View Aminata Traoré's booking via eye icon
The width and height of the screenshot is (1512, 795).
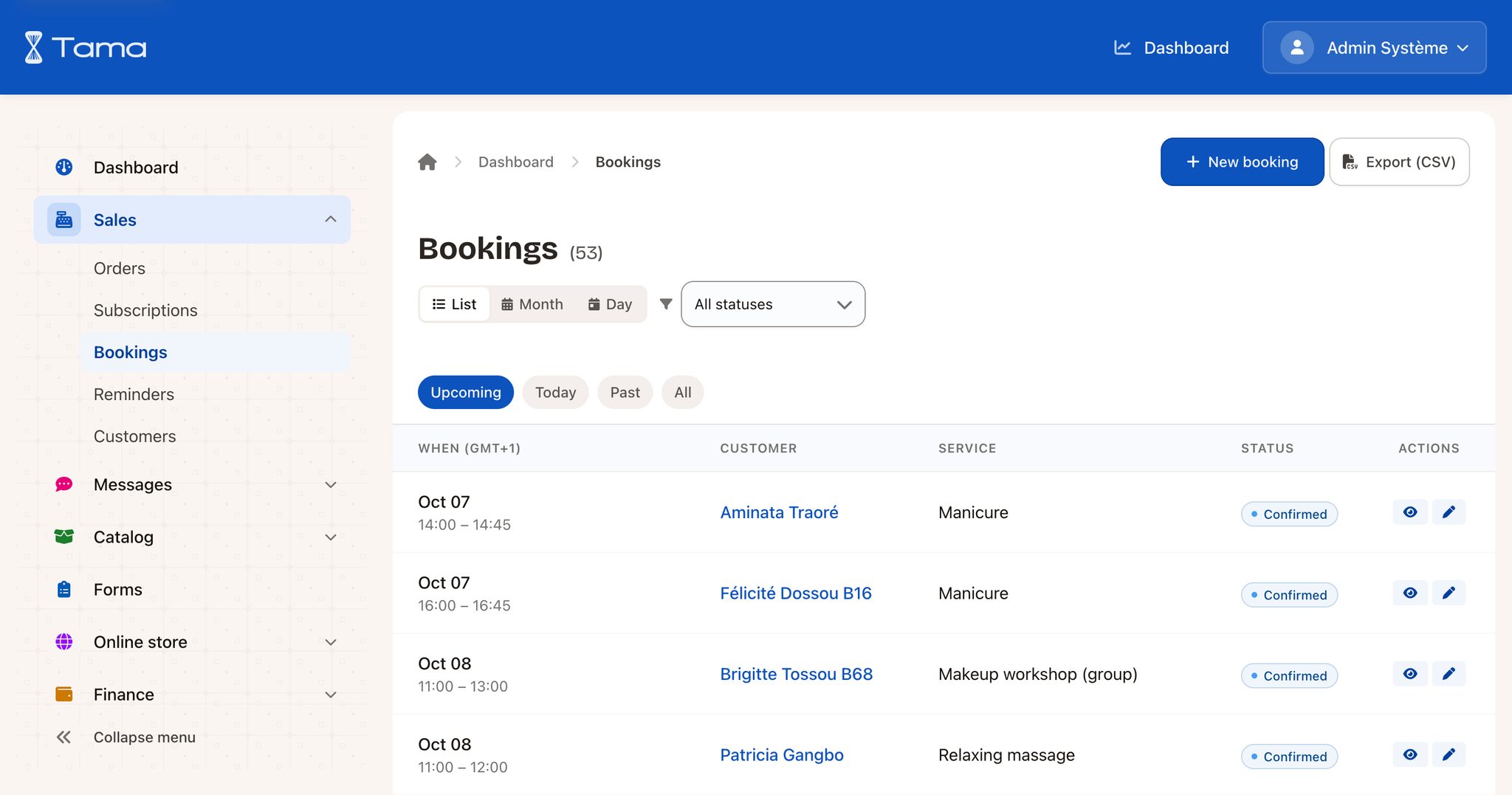(x=1410, y=512)
